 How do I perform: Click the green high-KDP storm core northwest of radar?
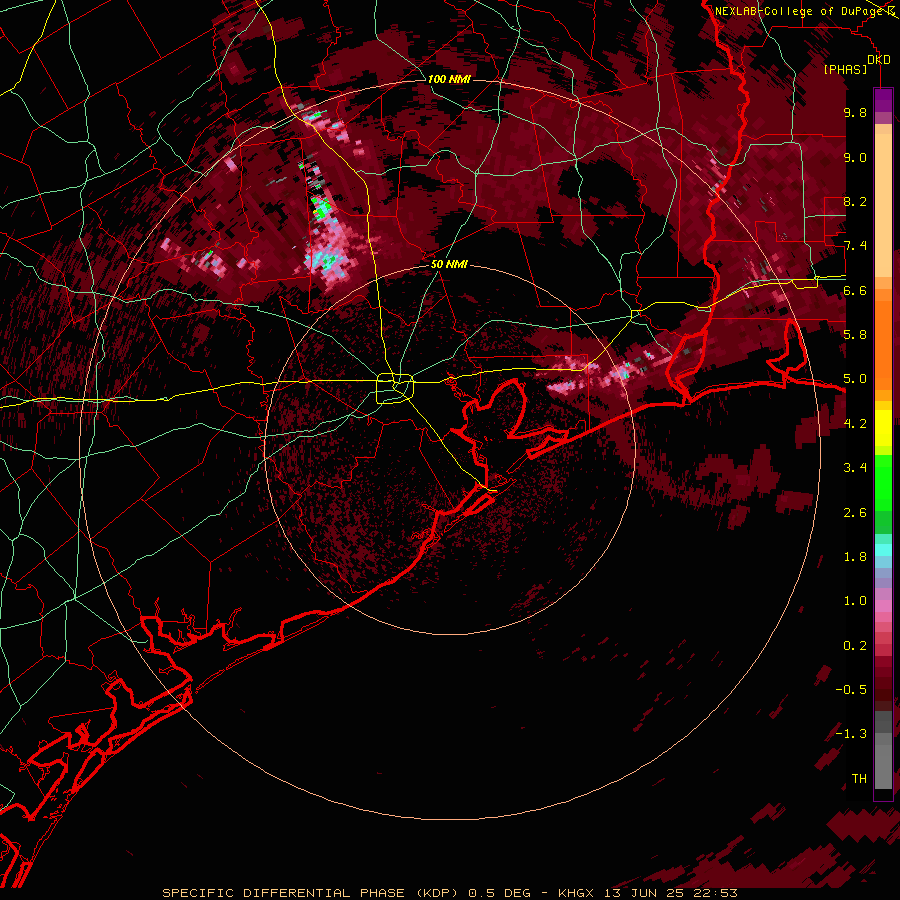tap(321, 208)
